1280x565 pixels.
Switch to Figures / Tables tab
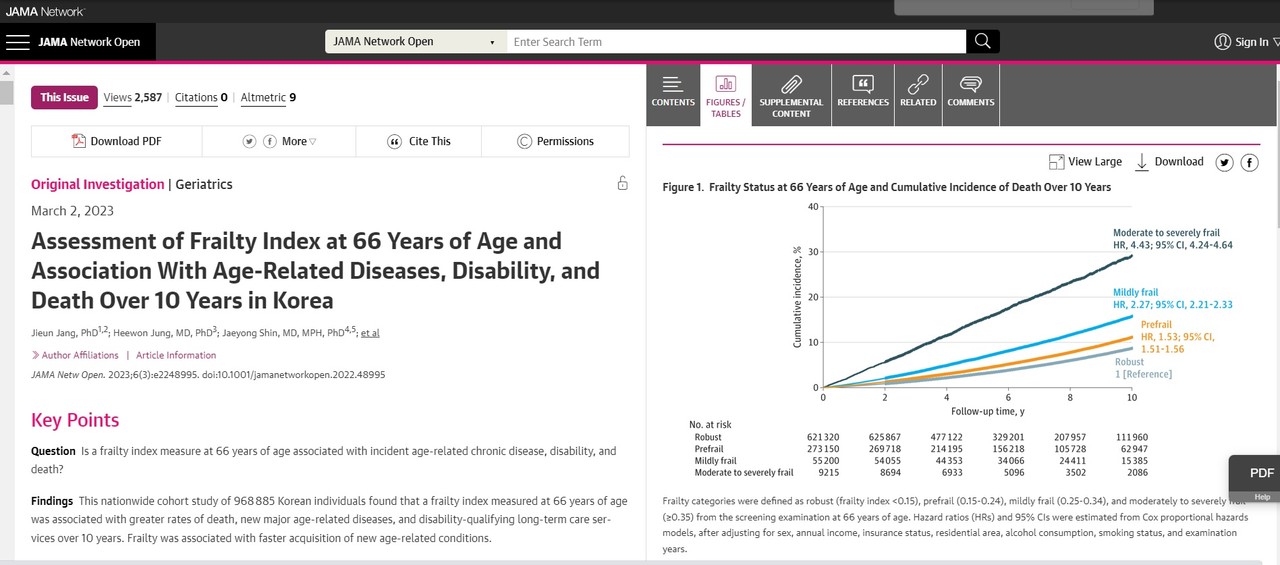[726, 95]
